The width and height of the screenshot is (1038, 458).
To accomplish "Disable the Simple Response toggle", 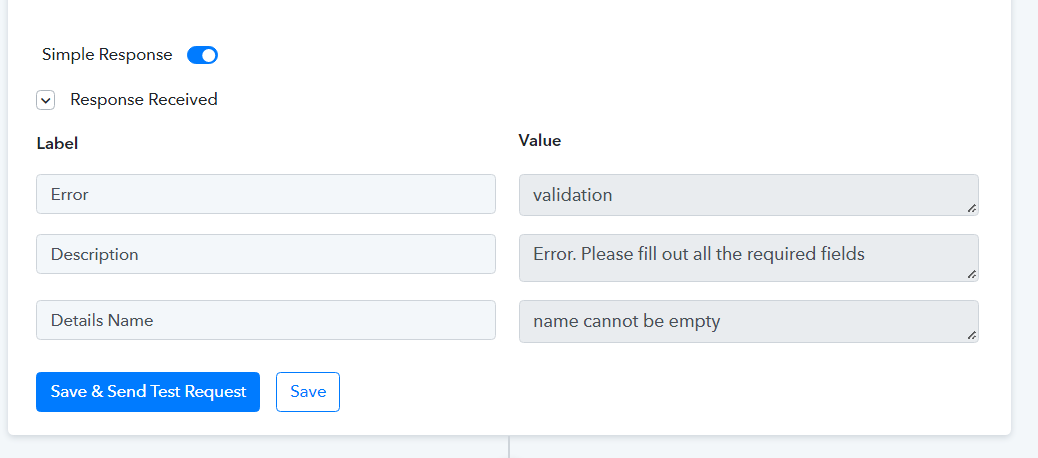I will click(x=202, y=55).
